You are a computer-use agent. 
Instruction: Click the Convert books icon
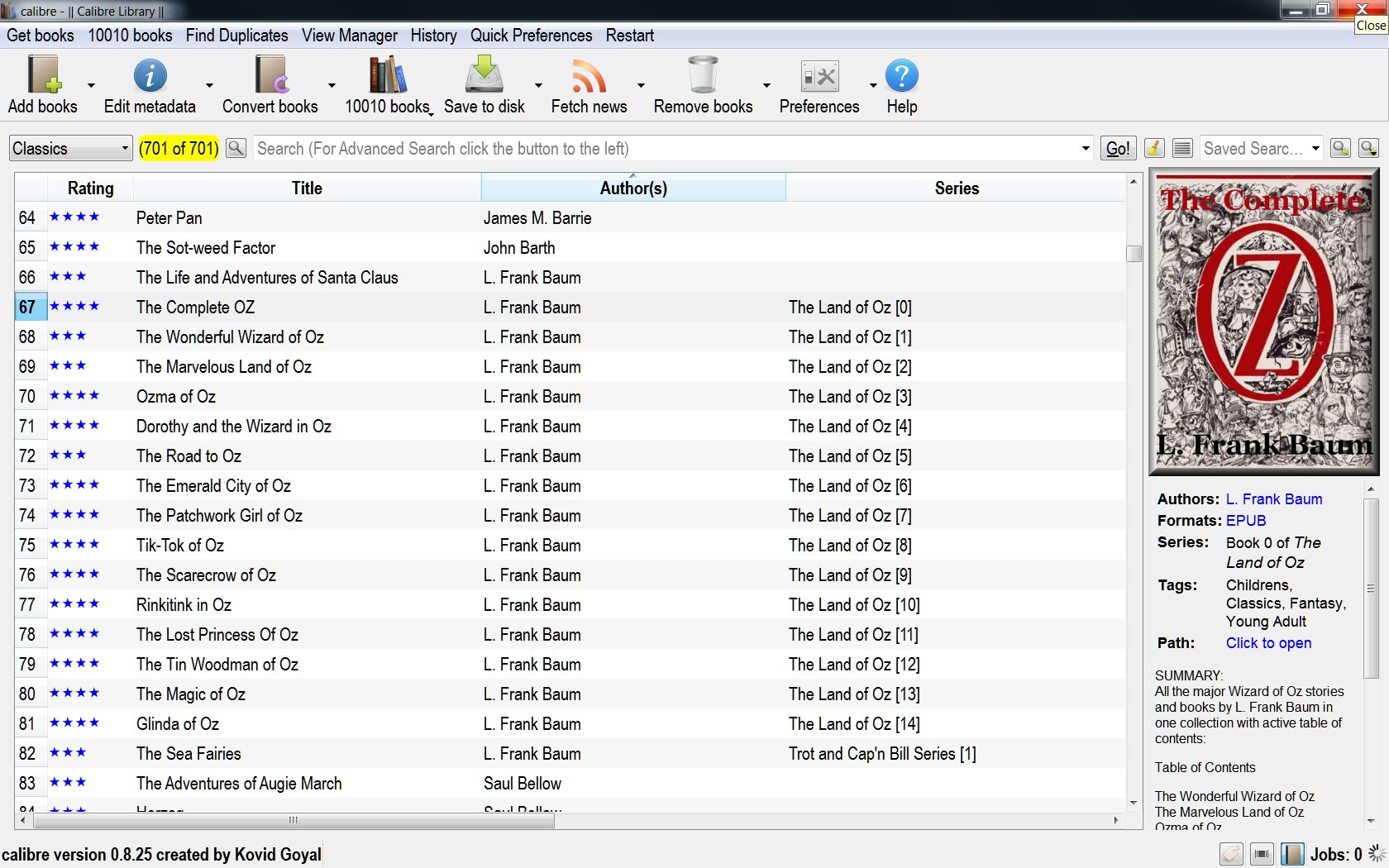pyautogui.click(x=270, y=75)
